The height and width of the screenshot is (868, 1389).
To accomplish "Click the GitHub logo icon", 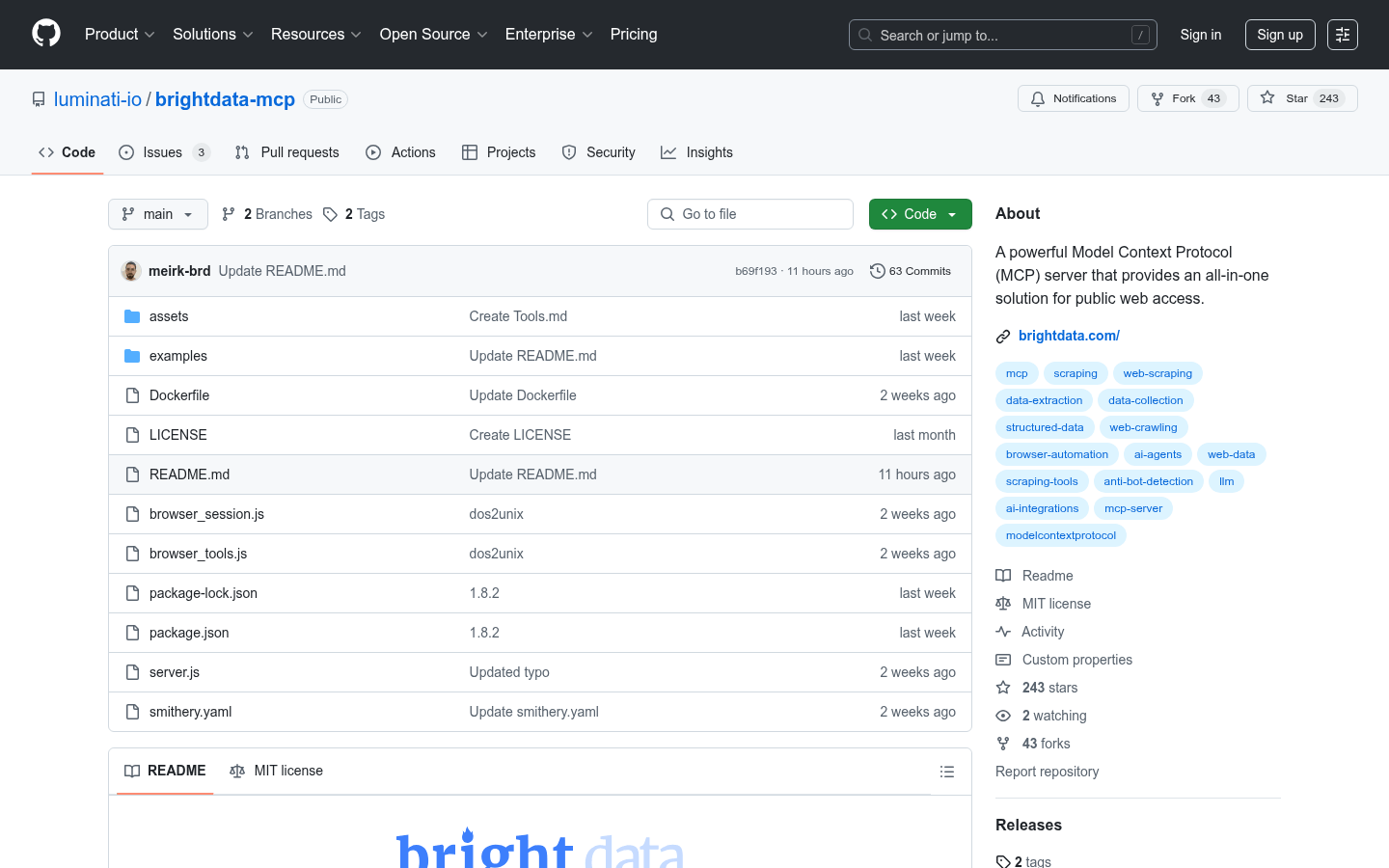I will click(46, 34).
